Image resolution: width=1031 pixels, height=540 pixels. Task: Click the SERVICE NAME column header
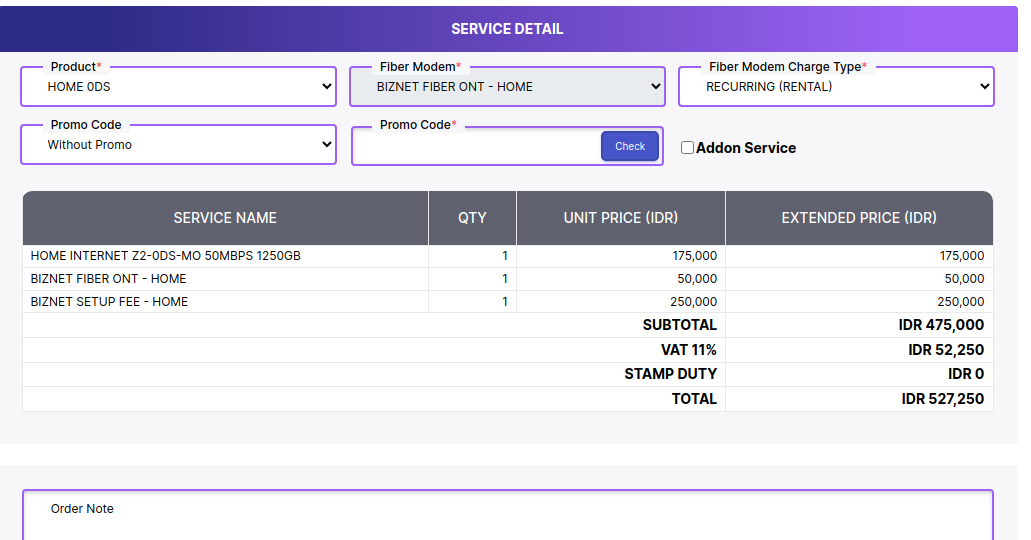coord(225,218)
